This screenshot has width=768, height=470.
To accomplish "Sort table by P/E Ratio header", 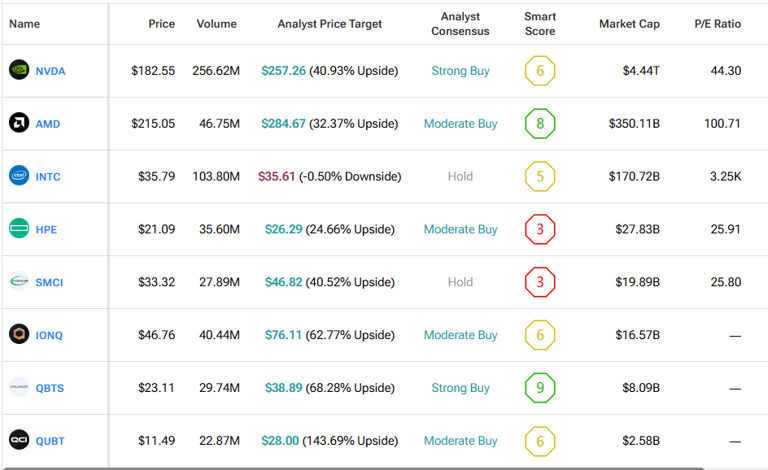I will click(717, 24).
